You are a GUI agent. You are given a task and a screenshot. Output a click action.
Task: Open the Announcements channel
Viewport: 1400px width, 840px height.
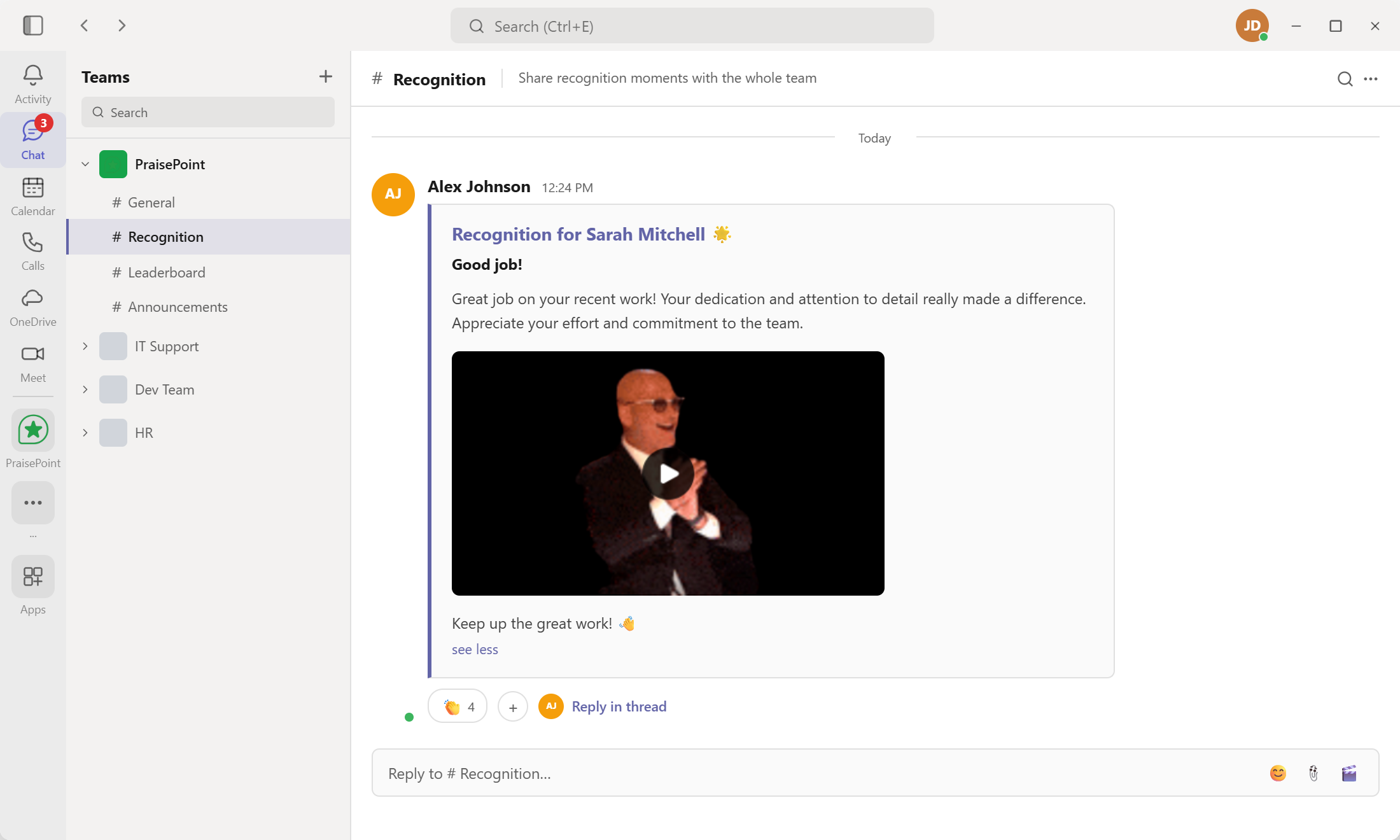pos(209,307)
